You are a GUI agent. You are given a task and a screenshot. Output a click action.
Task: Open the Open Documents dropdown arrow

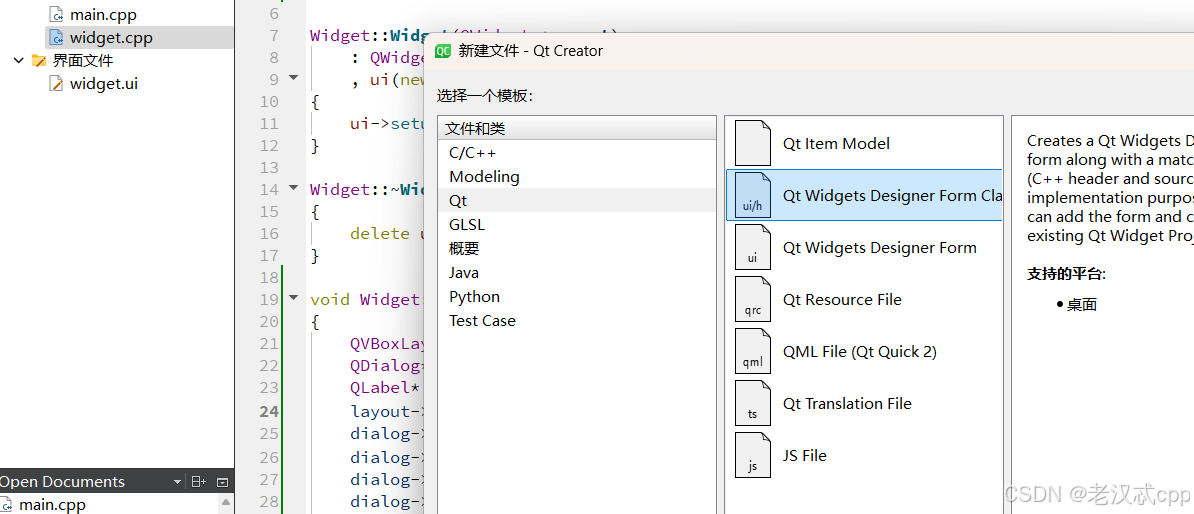point(177,482)
